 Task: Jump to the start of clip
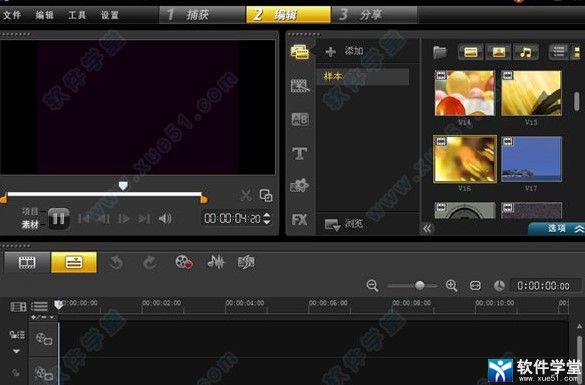(84, 219)
